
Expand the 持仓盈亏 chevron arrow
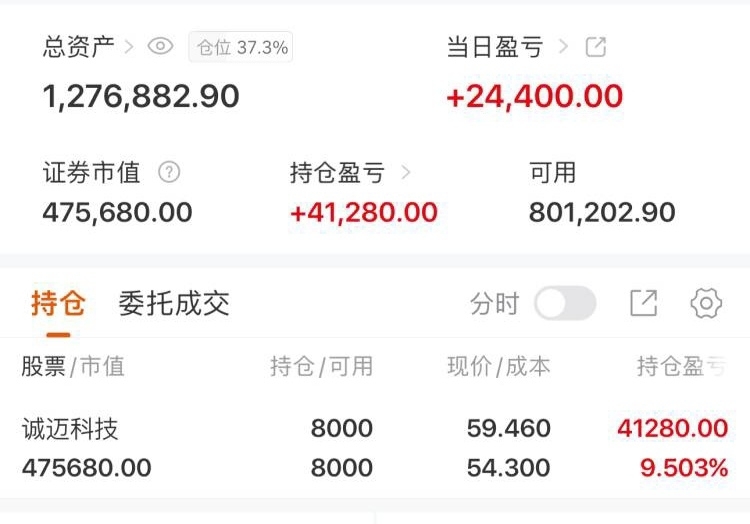click(405, 172)
